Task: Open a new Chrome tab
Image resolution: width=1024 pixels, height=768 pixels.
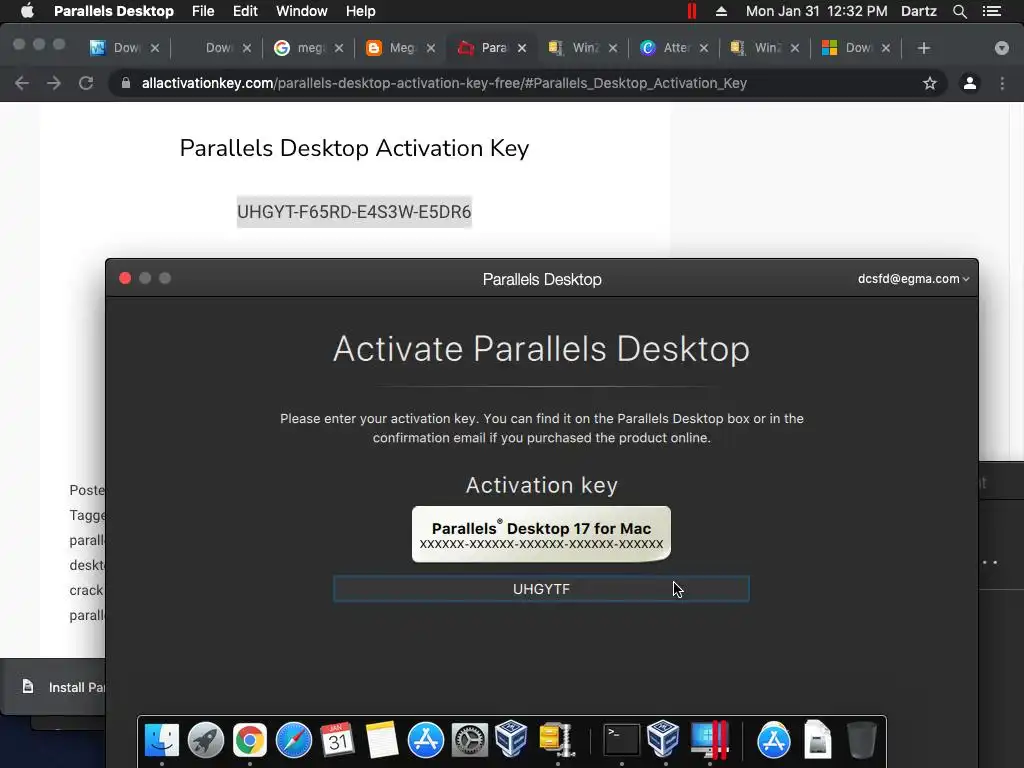Action: [923, 48]
